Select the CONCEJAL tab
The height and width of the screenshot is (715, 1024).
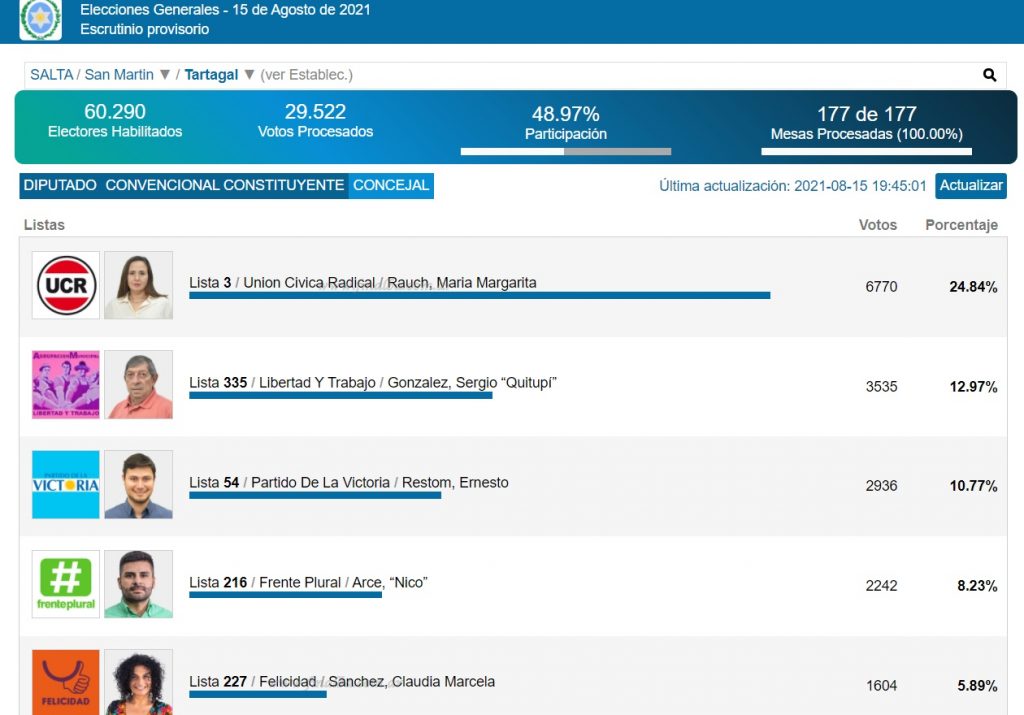pyautogui.click(x=391, y=185)
